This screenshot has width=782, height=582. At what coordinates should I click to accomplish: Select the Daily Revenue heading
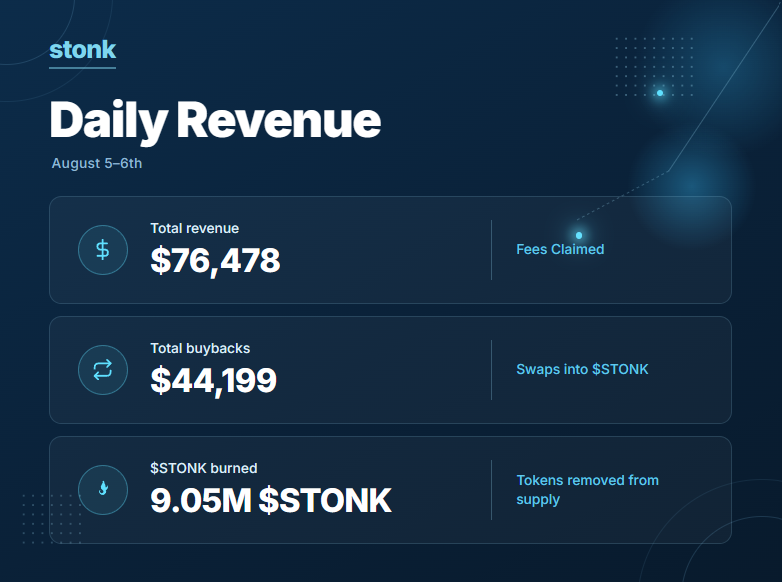click(x=215, y=121)
